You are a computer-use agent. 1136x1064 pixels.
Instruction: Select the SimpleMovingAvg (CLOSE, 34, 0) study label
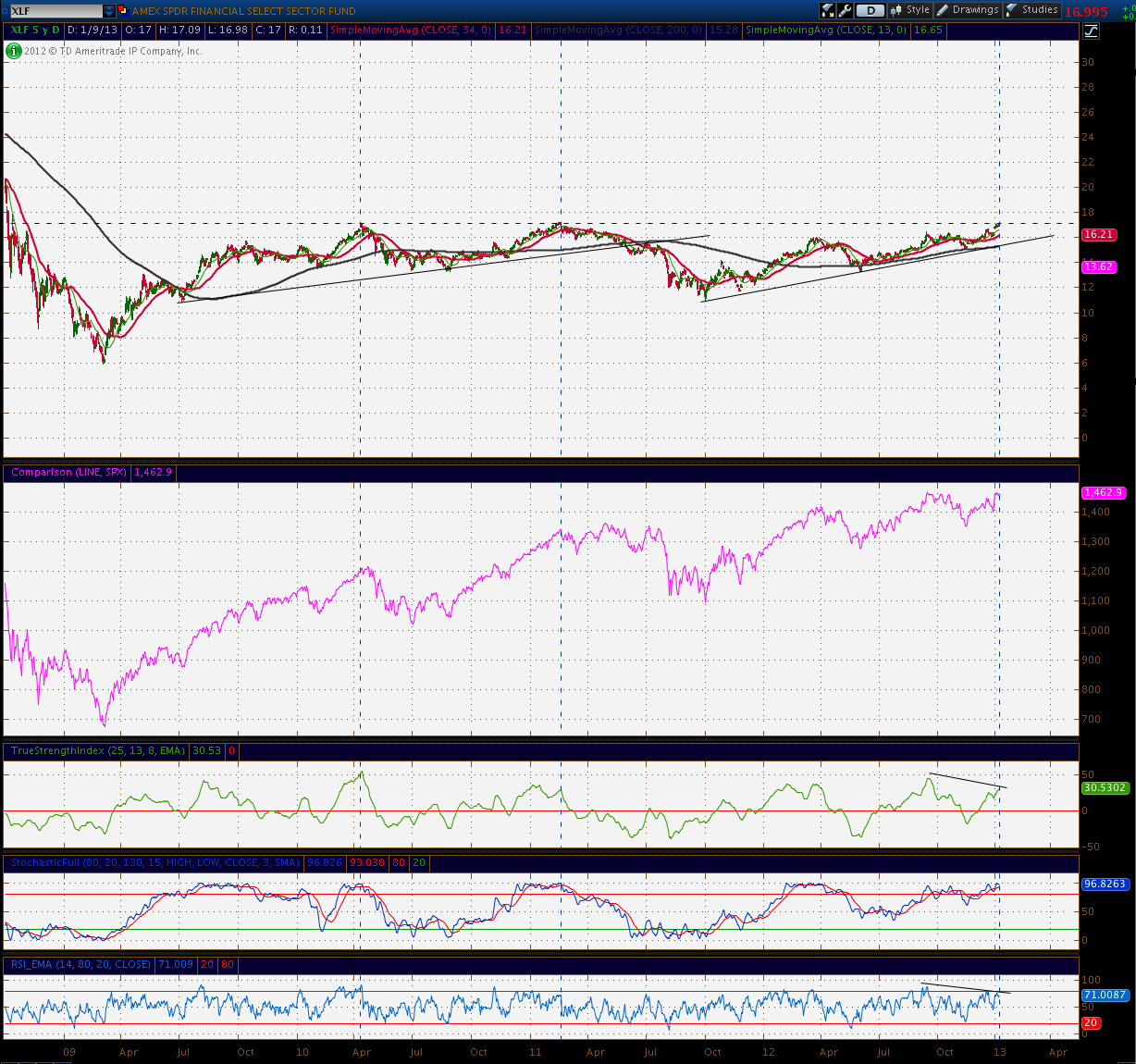pos(412,31)
